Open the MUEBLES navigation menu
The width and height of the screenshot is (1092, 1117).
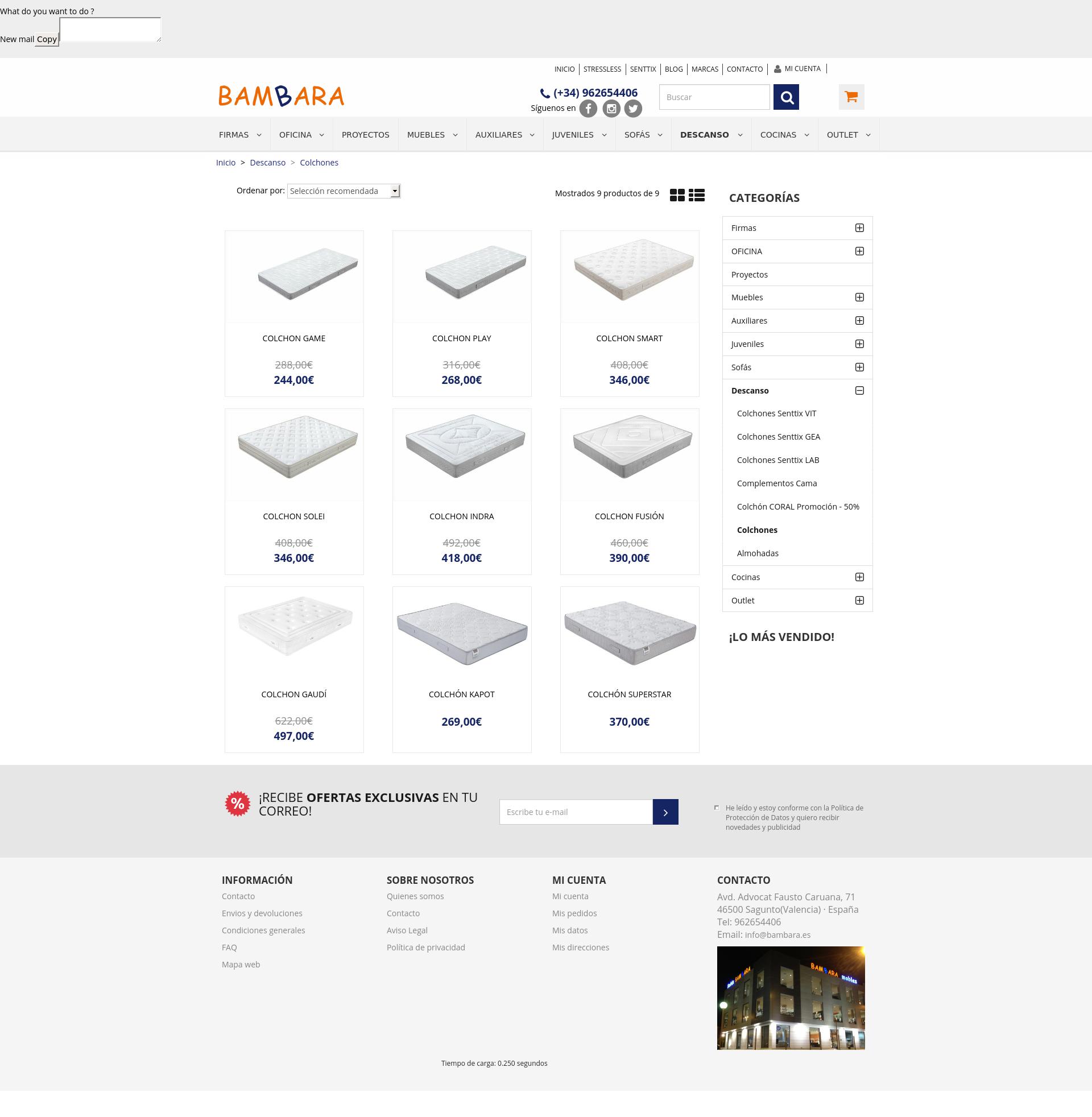432,135
